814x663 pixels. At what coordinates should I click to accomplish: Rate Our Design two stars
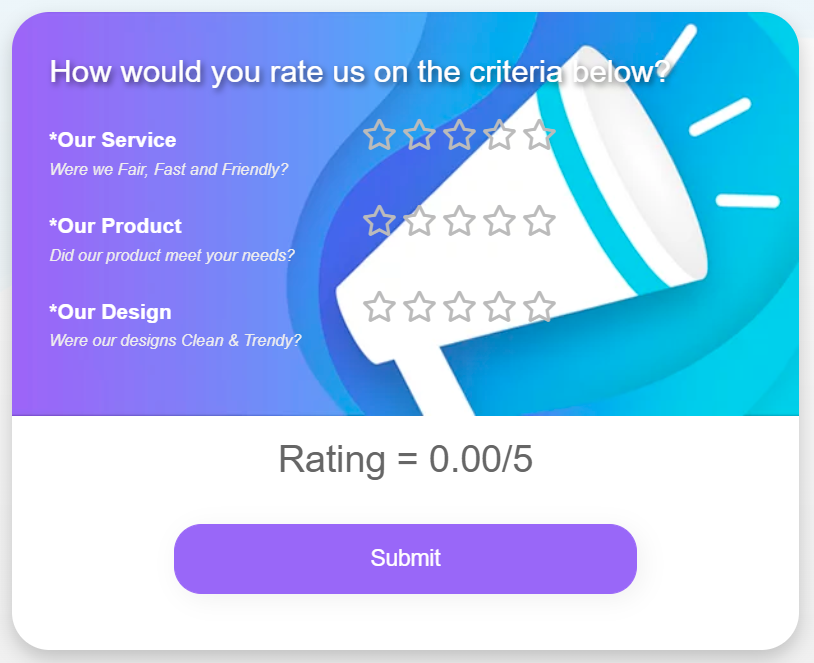pos(419,307)
